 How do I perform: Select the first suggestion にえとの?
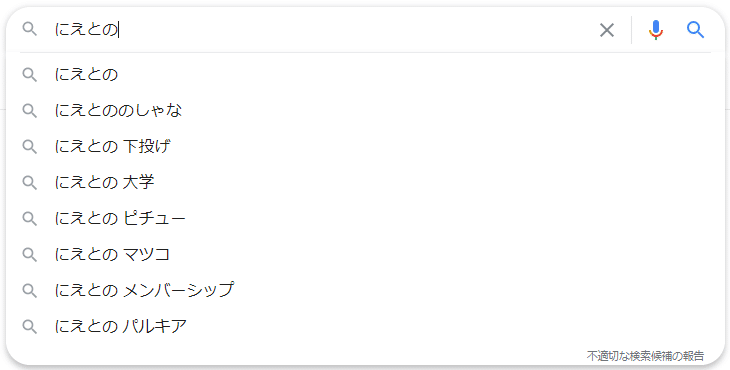click(365, 74)
